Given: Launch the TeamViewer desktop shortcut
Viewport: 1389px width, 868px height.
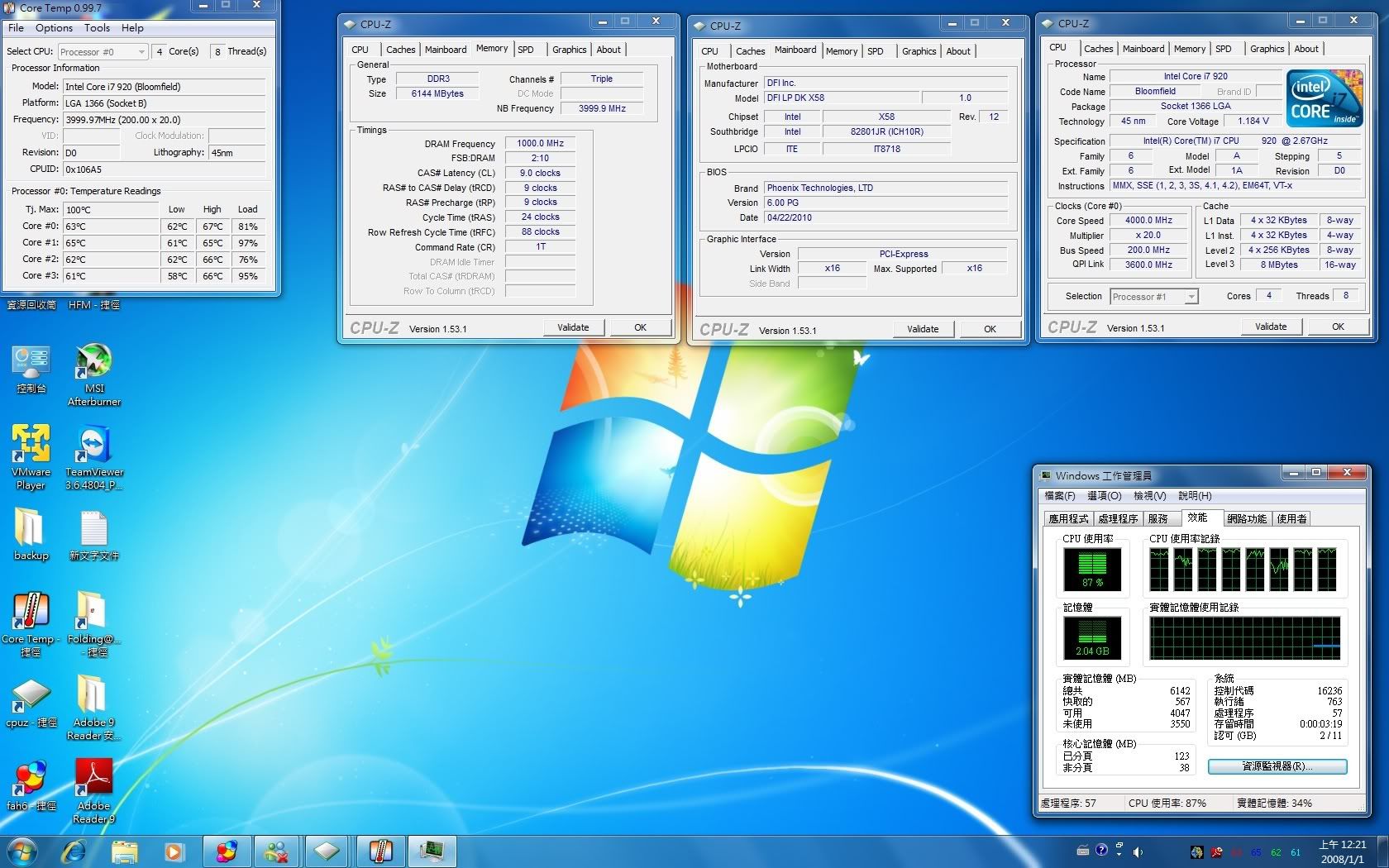Looking at the screenshot, I should (94, 456).
